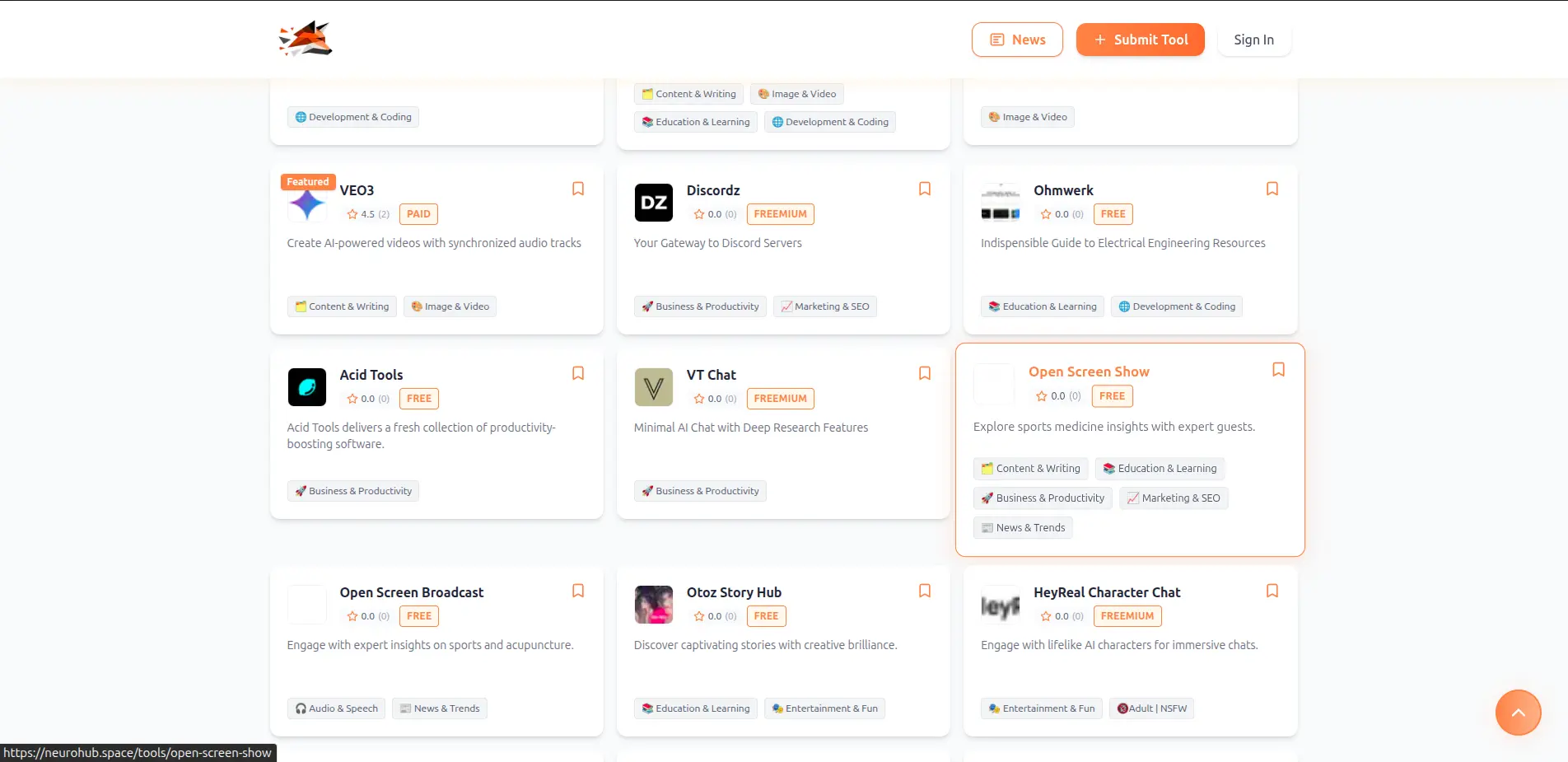
Task: Select HeyReal Entertainment & Fun tag
Action: tap(1042, 708)
